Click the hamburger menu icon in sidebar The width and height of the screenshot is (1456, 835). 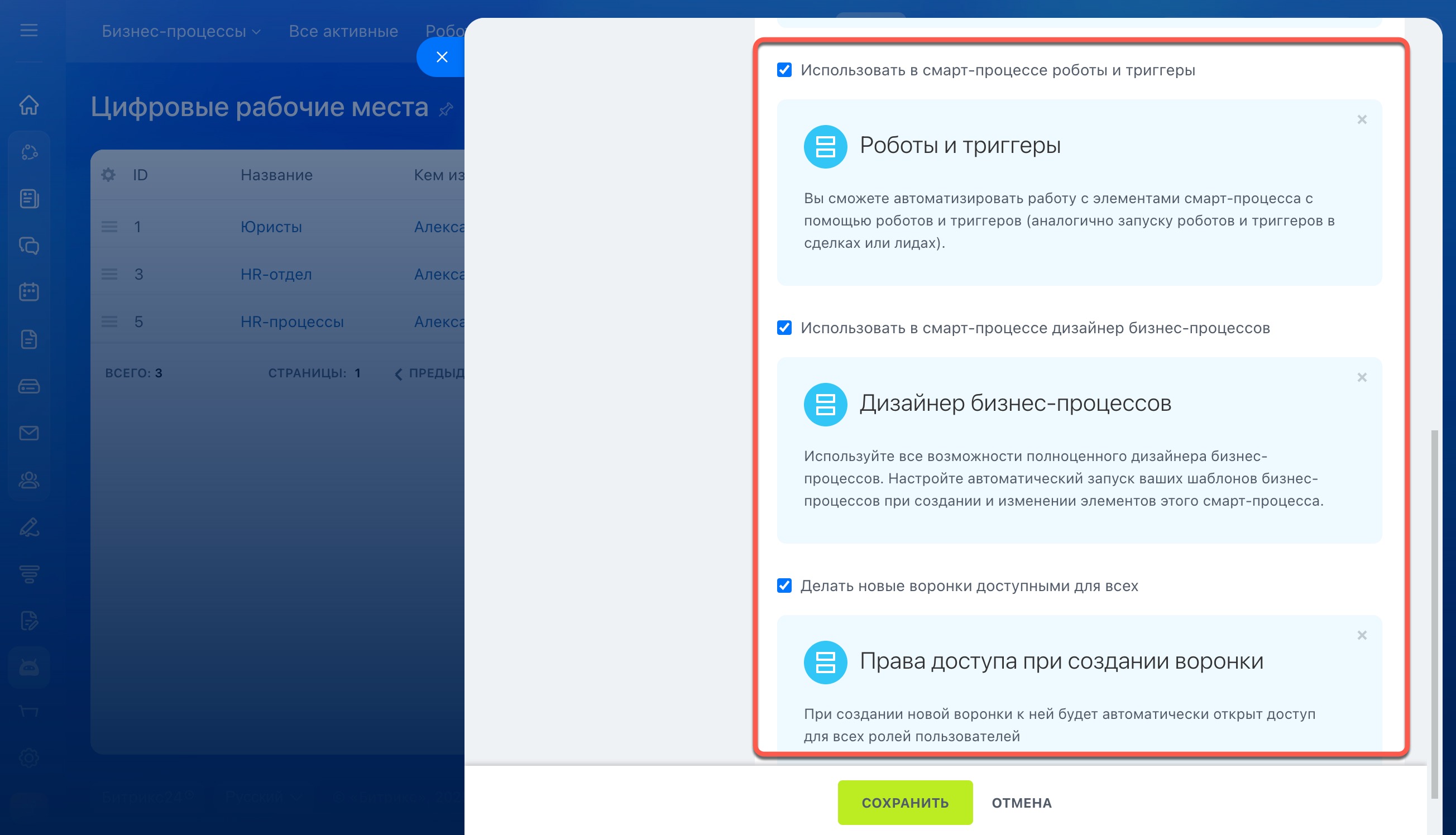pos(28,30)
